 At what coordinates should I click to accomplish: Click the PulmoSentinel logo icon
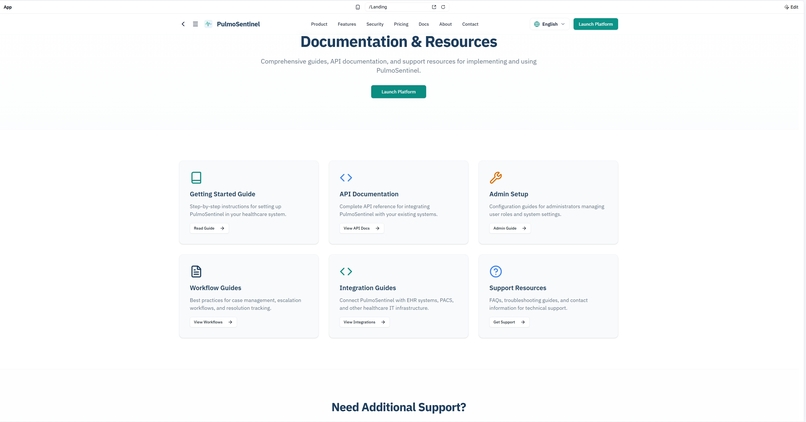[x=208, y=24]
